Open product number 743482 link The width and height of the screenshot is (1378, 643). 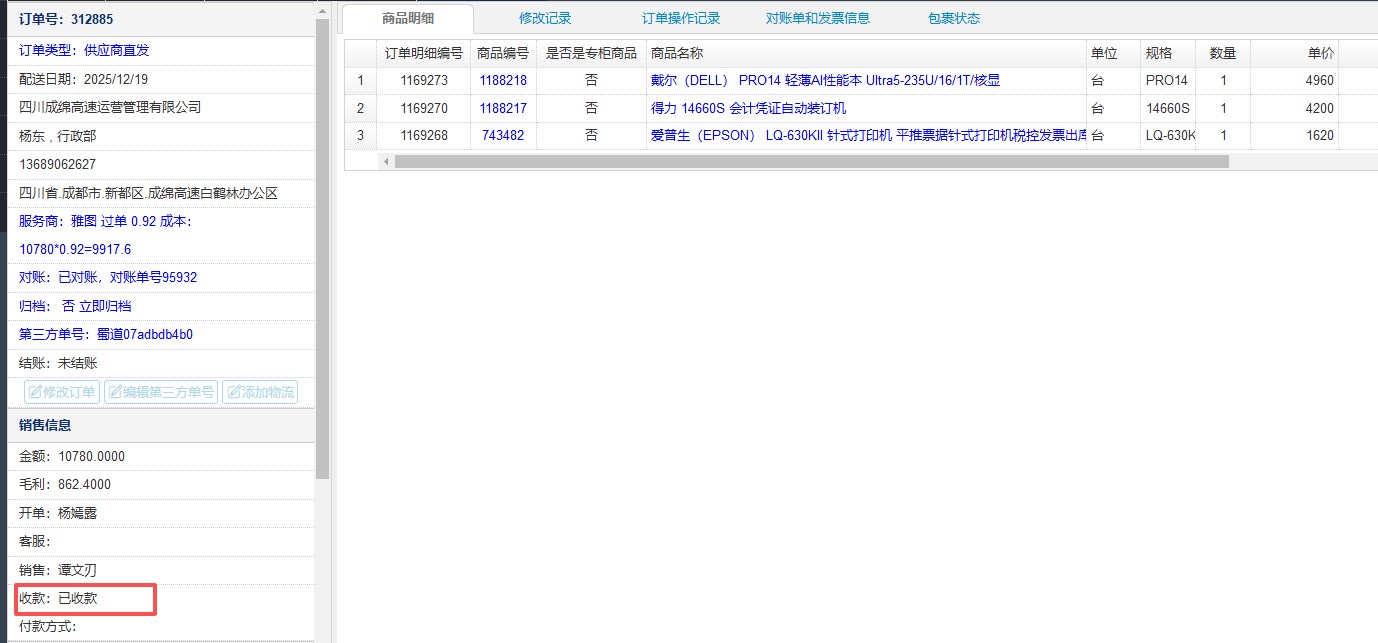pyautogui.click(x=502, y=136)
